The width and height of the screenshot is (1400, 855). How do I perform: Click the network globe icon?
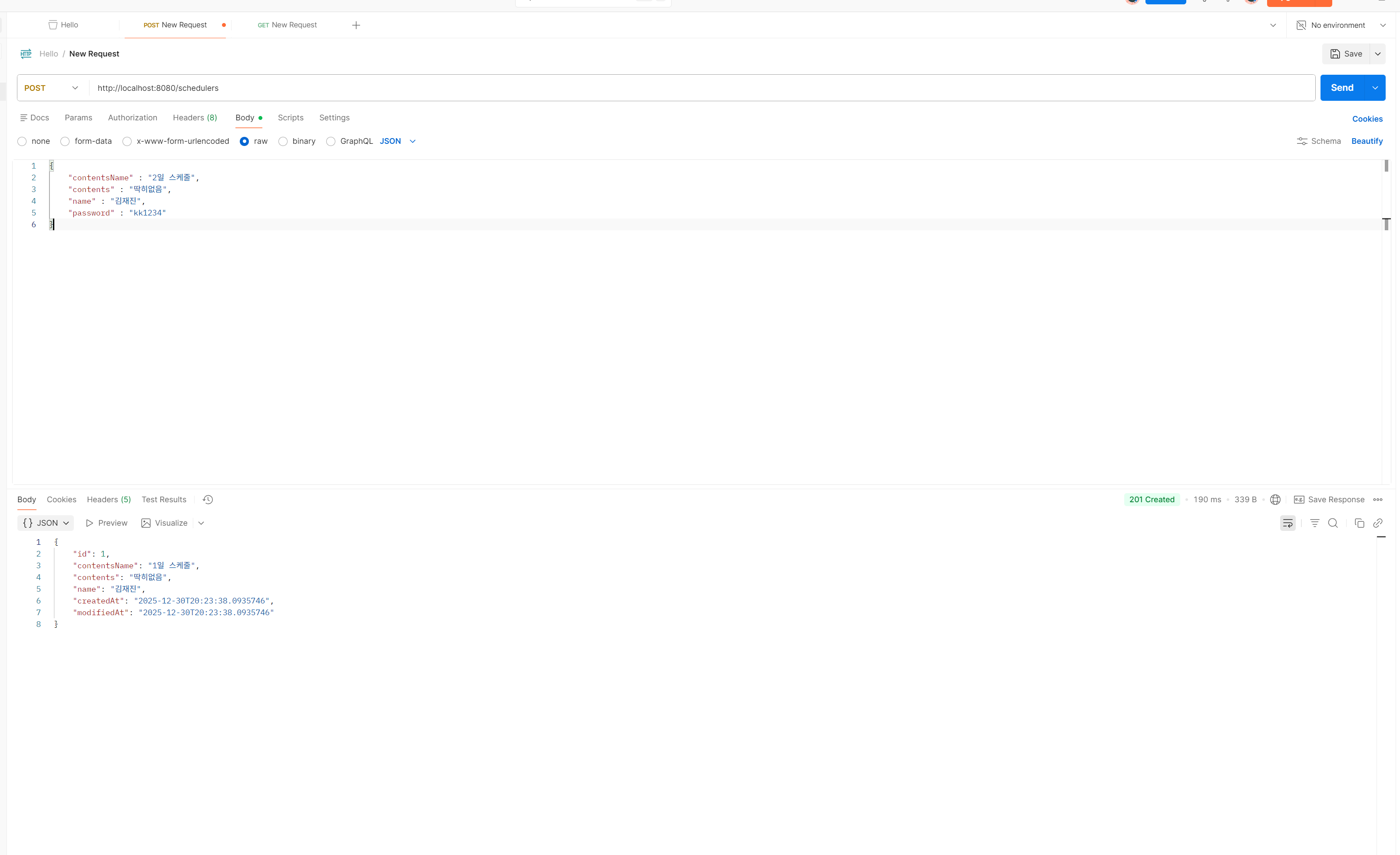click(1276, 499)
